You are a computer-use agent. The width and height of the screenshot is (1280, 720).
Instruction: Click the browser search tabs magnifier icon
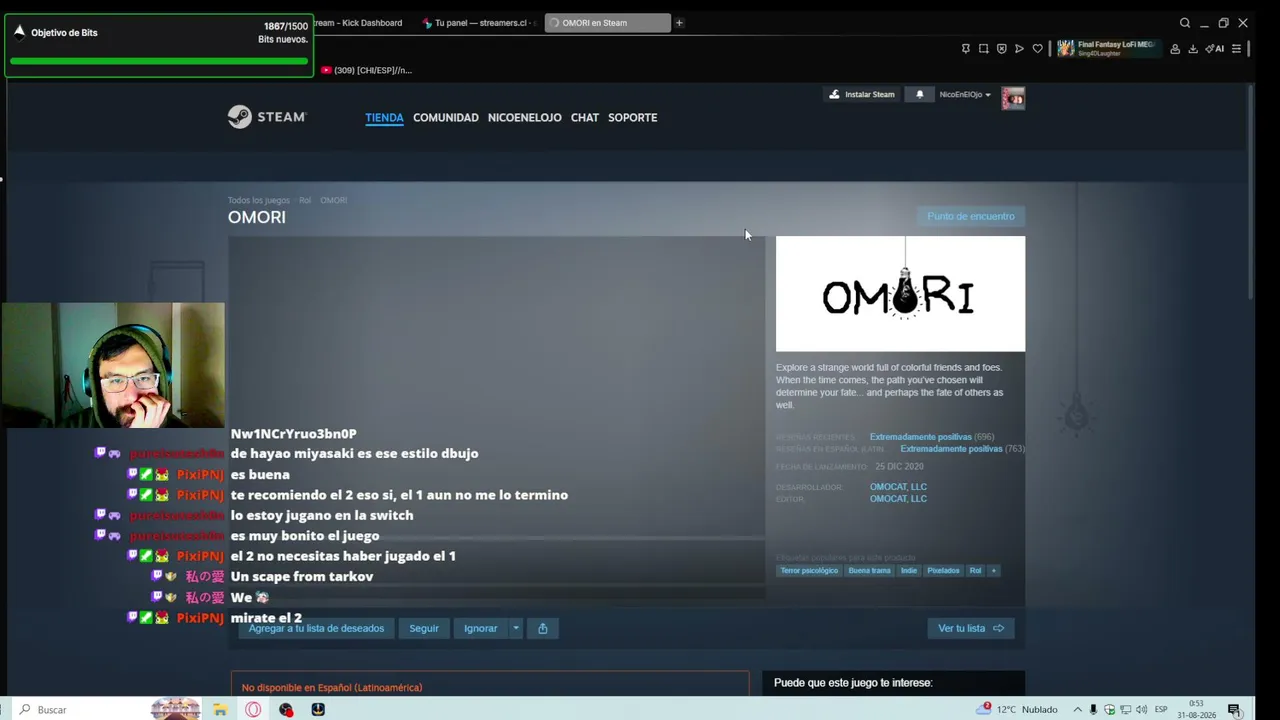pyautogui.click(x=1185, y=23)
